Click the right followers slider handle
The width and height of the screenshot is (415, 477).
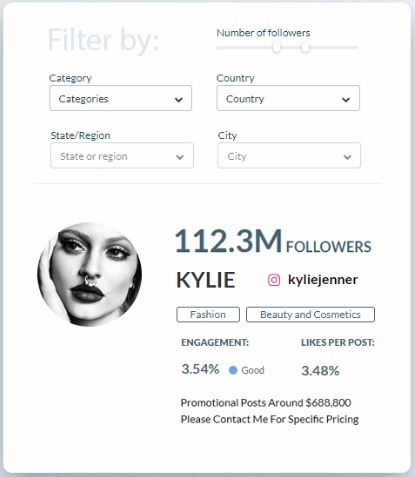(x=305, y=47)
